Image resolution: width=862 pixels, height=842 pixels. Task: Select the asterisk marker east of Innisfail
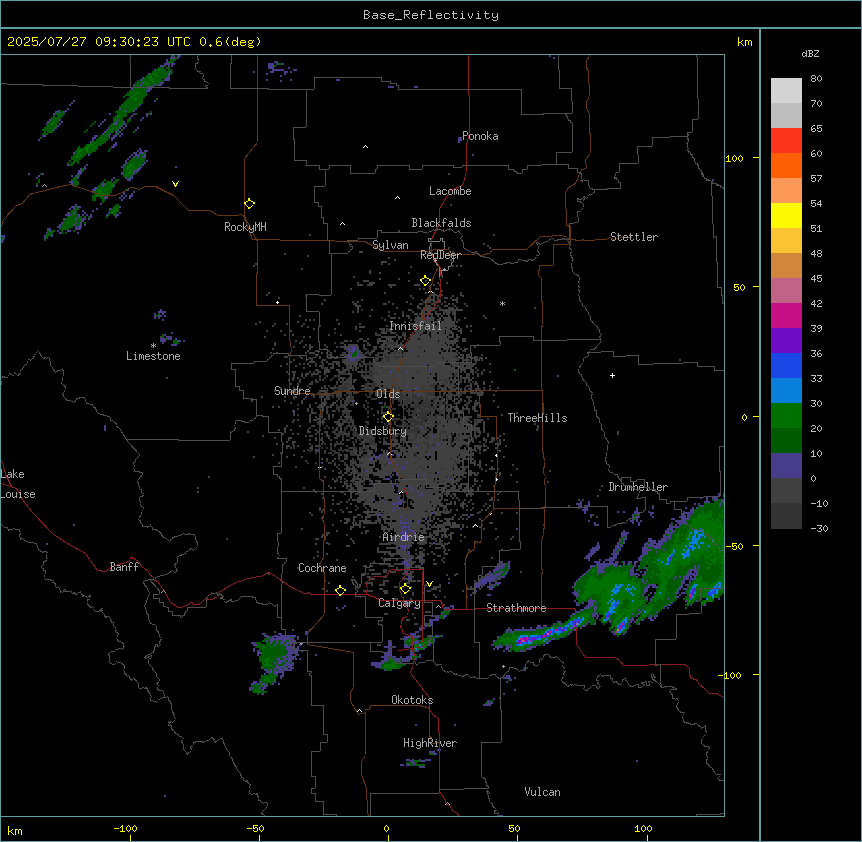(502, 303)
